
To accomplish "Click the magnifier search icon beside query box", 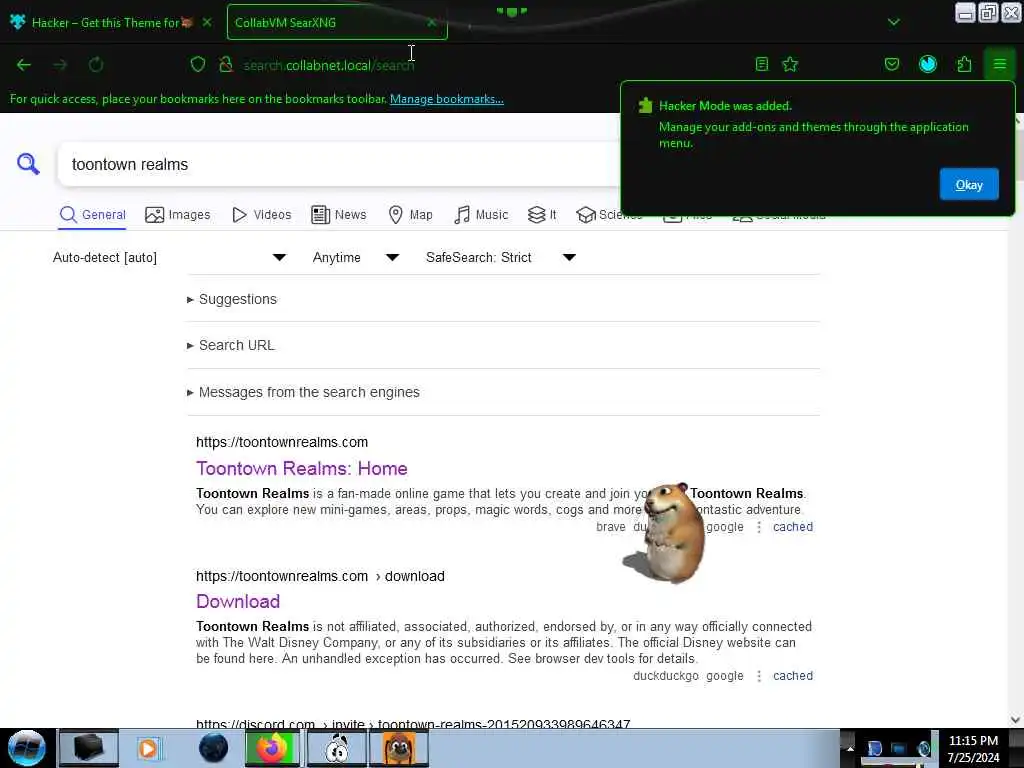I will click(x=28, y=164).
